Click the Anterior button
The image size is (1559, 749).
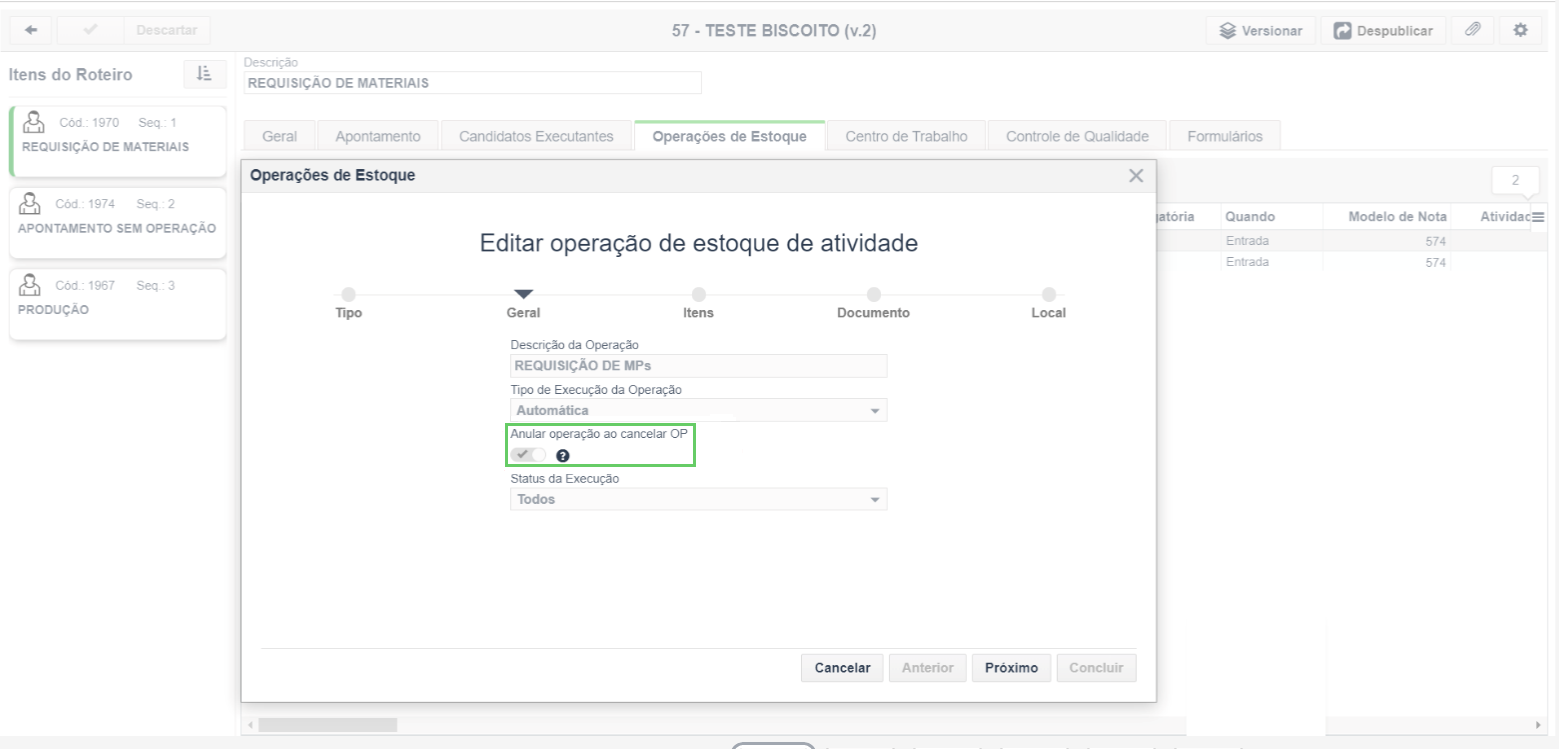coord(927,668)
